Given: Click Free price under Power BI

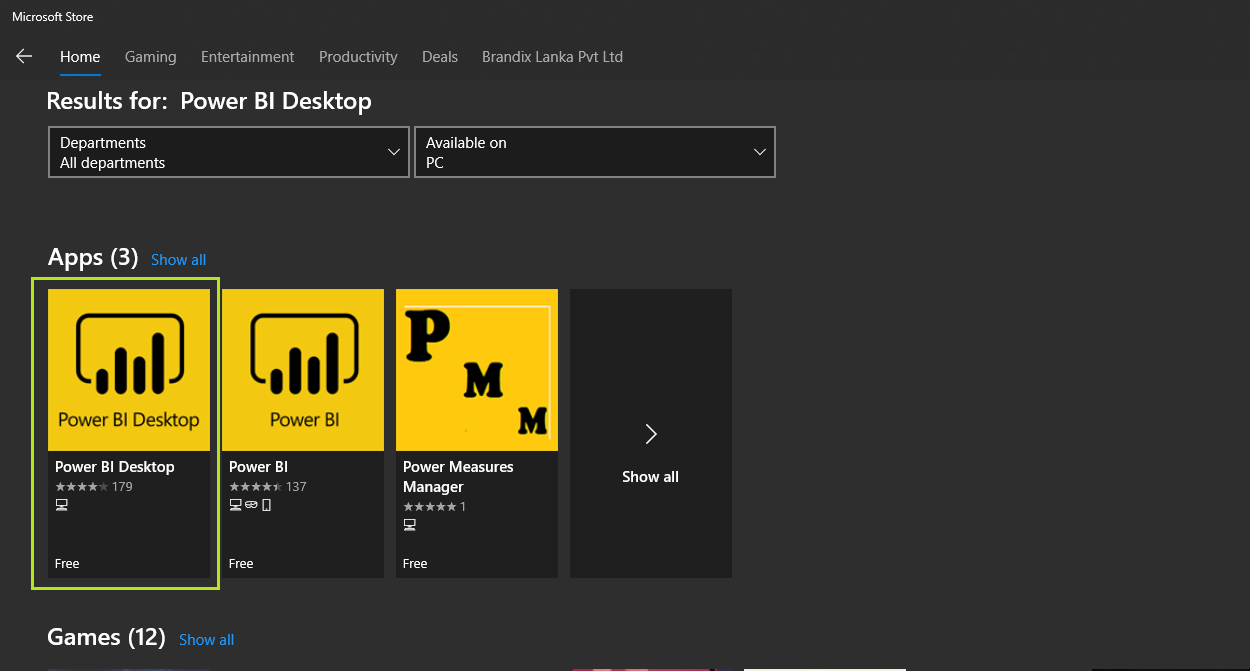Looking at the screenshot, I should (241, 564).
